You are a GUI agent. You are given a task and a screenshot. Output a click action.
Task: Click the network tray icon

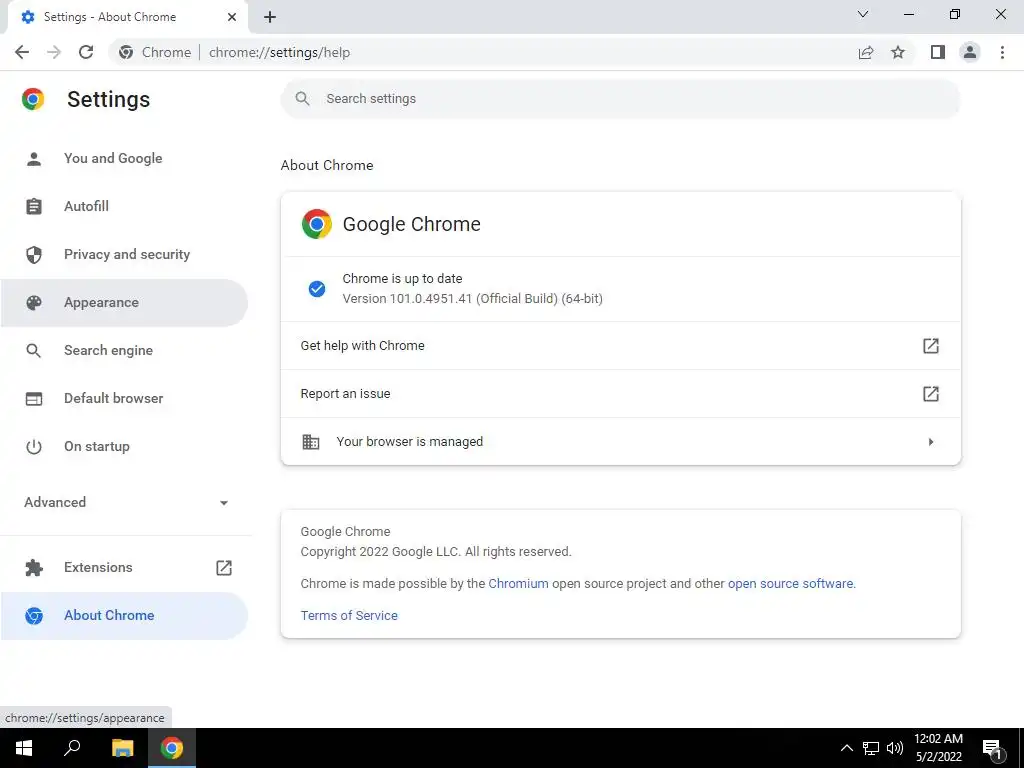[871, 748]
